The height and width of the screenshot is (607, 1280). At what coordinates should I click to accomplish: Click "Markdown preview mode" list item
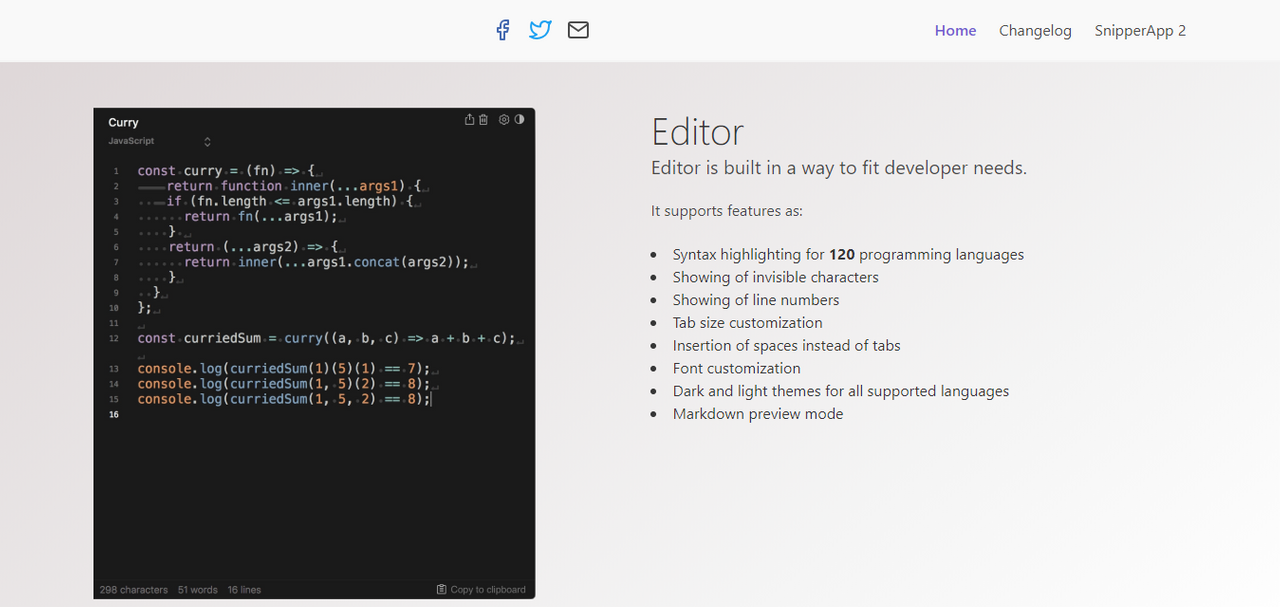point(758,414)
